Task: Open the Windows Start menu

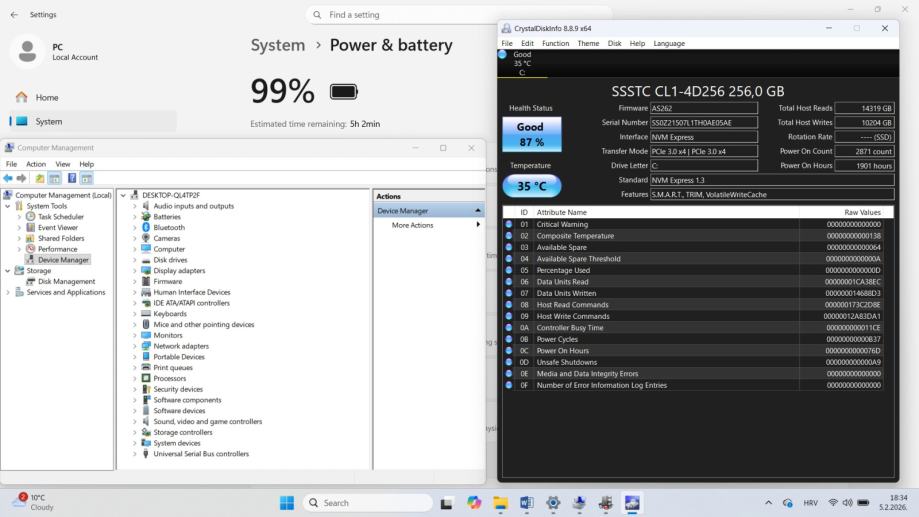Action: pyautogui.click(x=287, y=503)
